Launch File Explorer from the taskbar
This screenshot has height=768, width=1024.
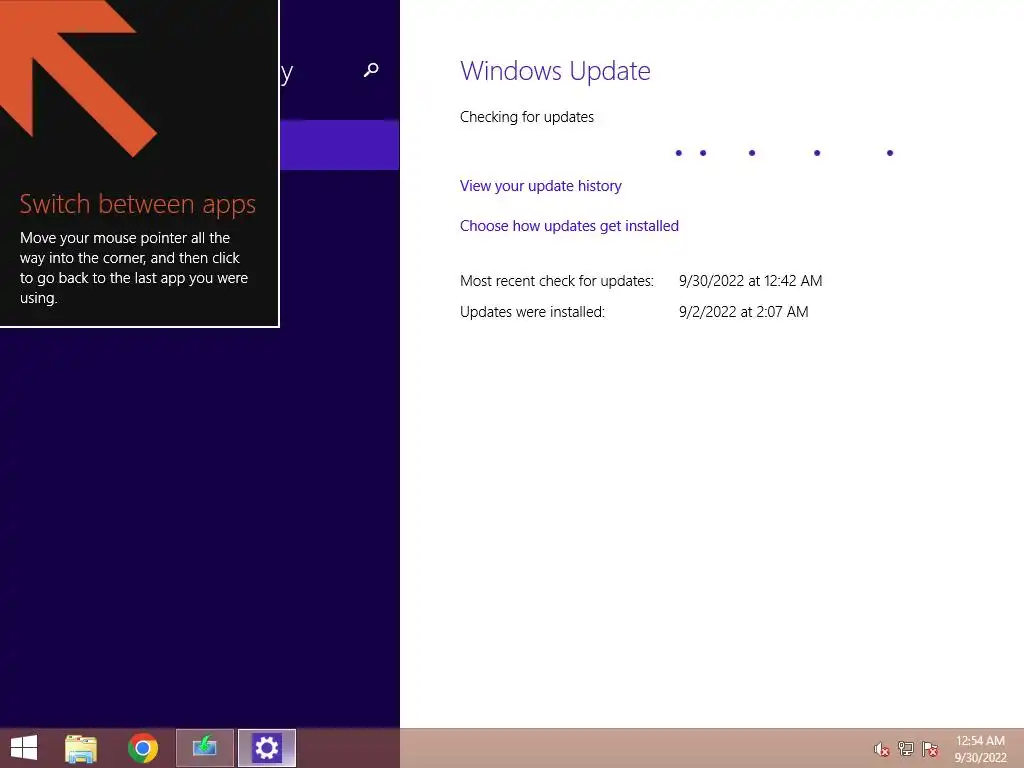(x=81, y=748)
